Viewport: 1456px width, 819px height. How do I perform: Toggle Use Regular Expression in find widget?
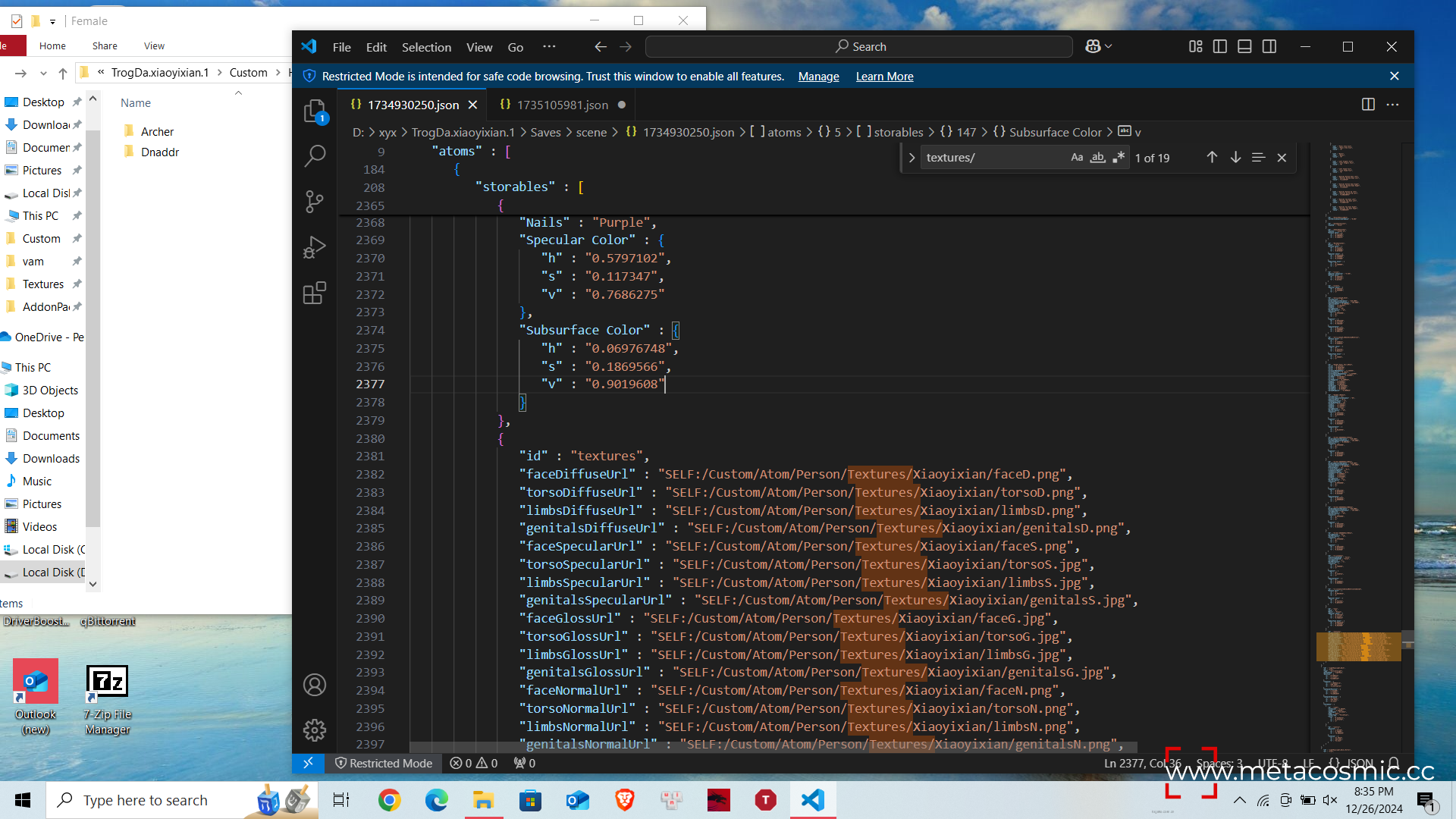[x=1119, y=158]
